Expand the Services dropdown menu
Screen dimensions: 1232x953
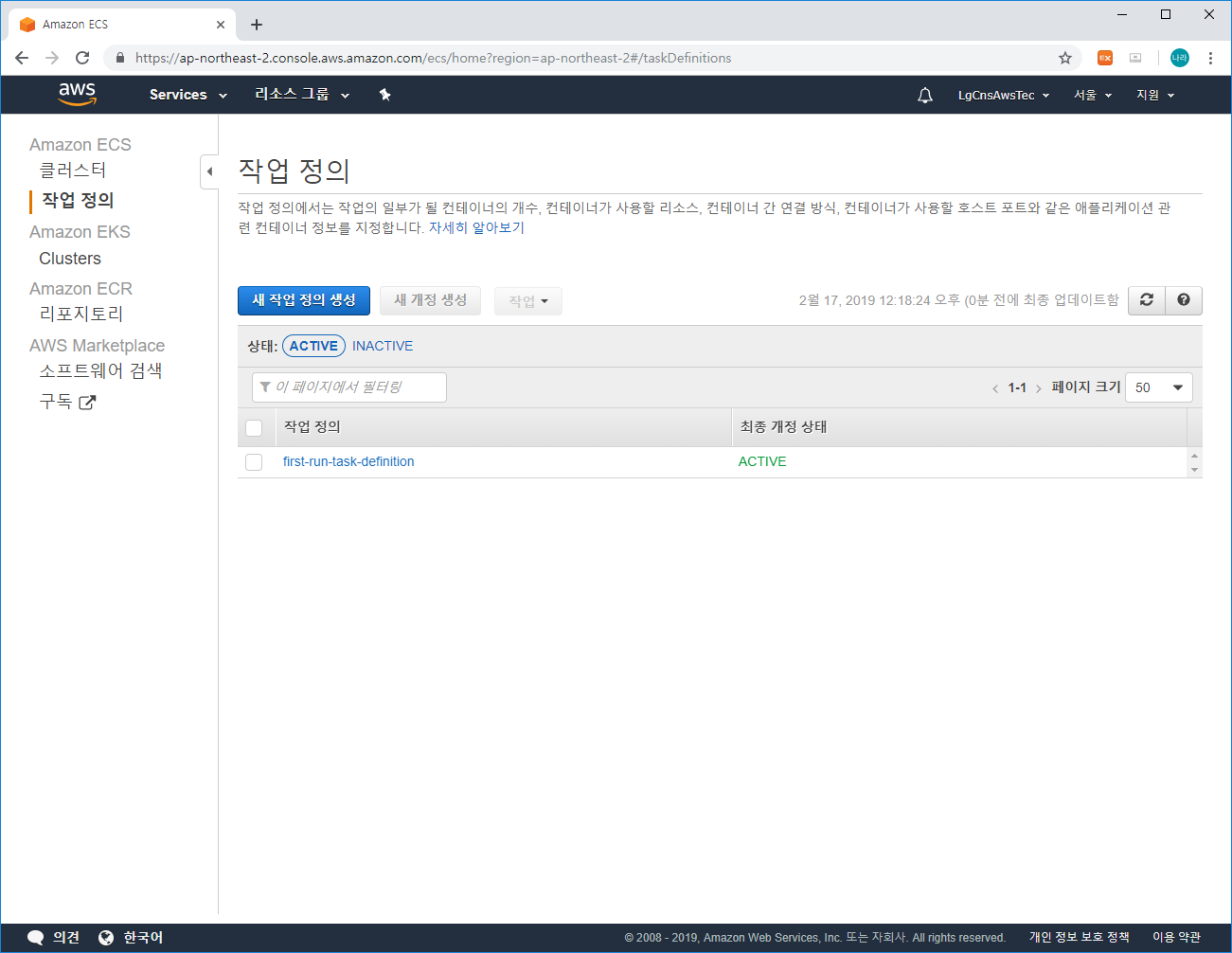[188, 95]
